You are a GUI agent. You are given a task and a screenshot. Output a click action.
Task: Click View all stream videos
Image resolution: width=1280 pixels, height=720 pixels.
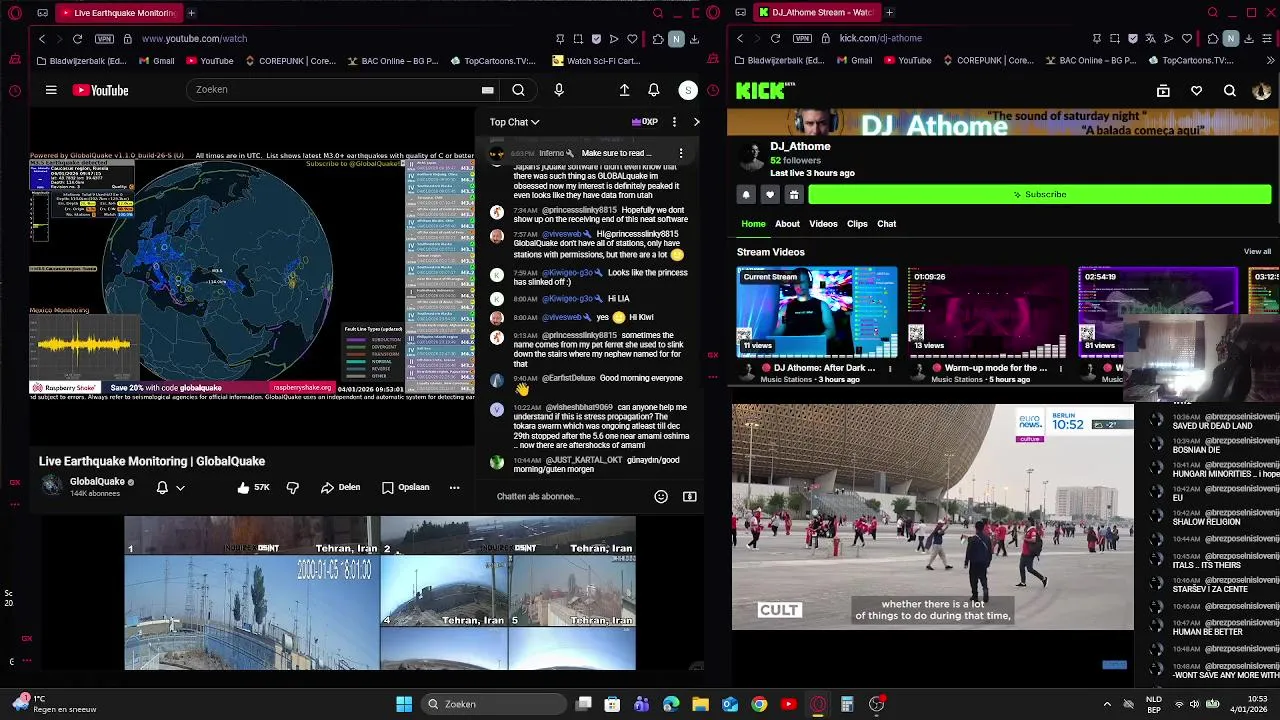click(1257, 252)
